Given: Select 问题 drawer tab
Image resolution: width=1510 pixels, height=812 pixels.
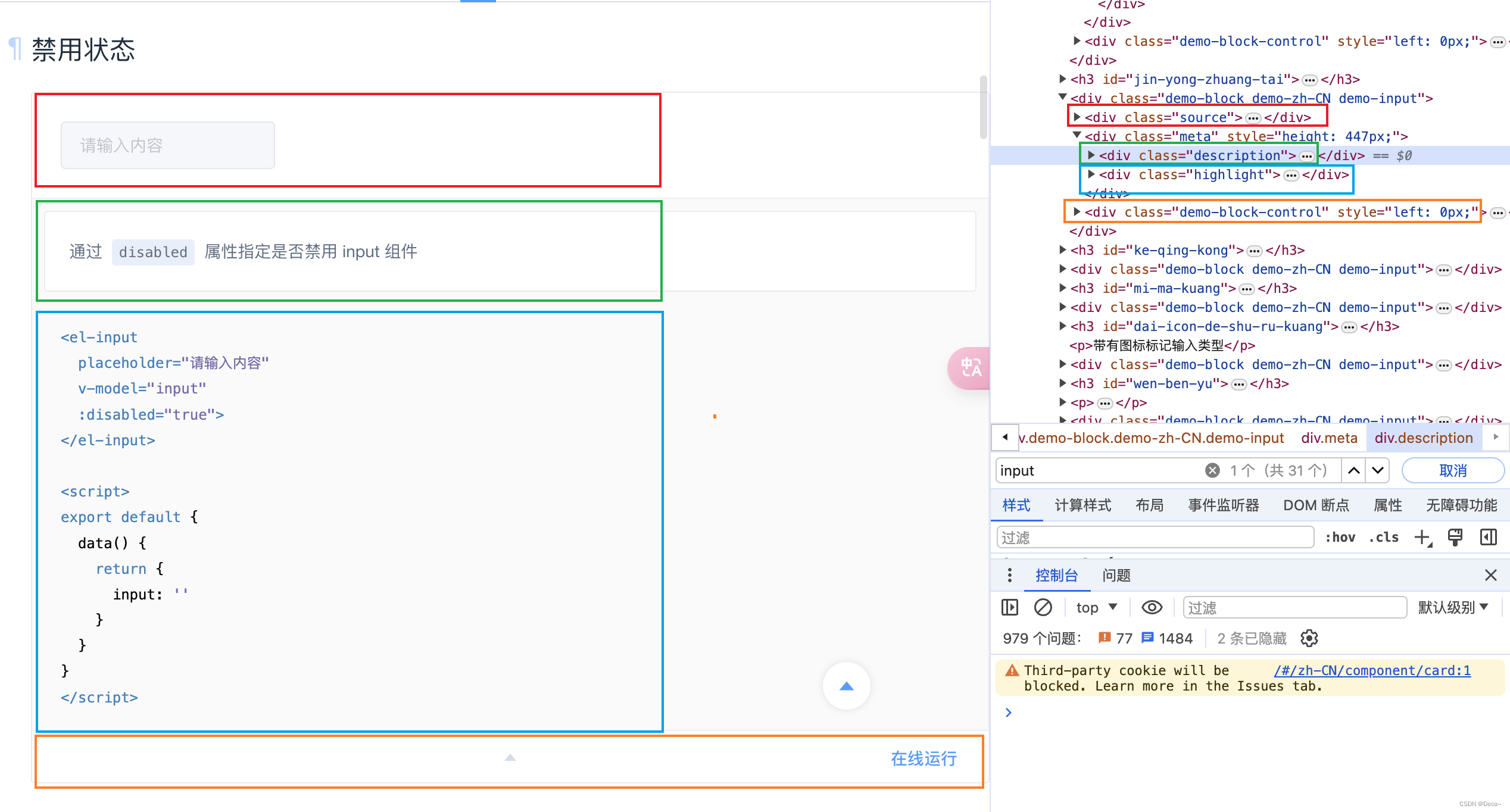Looking at the screenshot, I should coord(1116,575).
